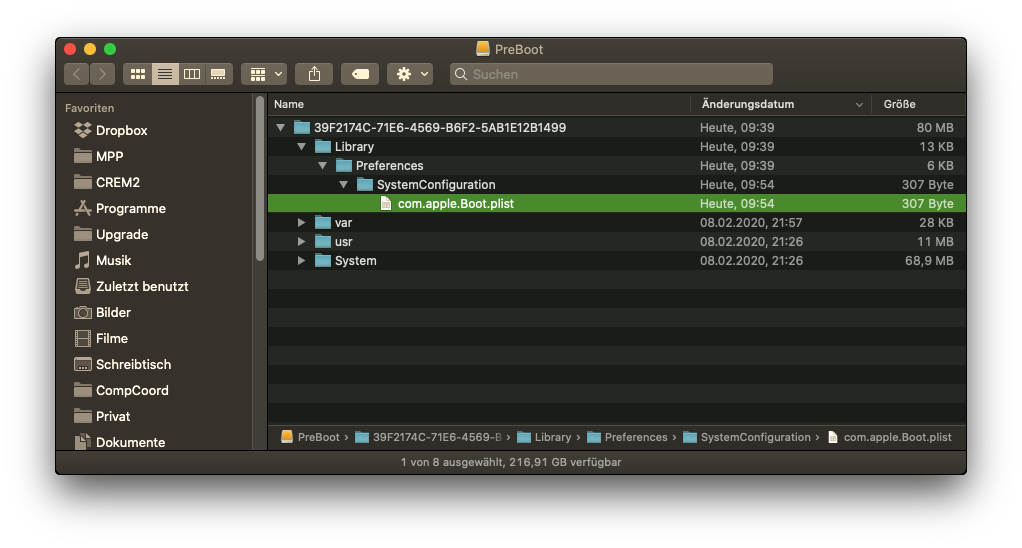Screen dimensions: 1022x548
Task: Click the PreBoot drive icon in title bar
Action: click(483, 49)
